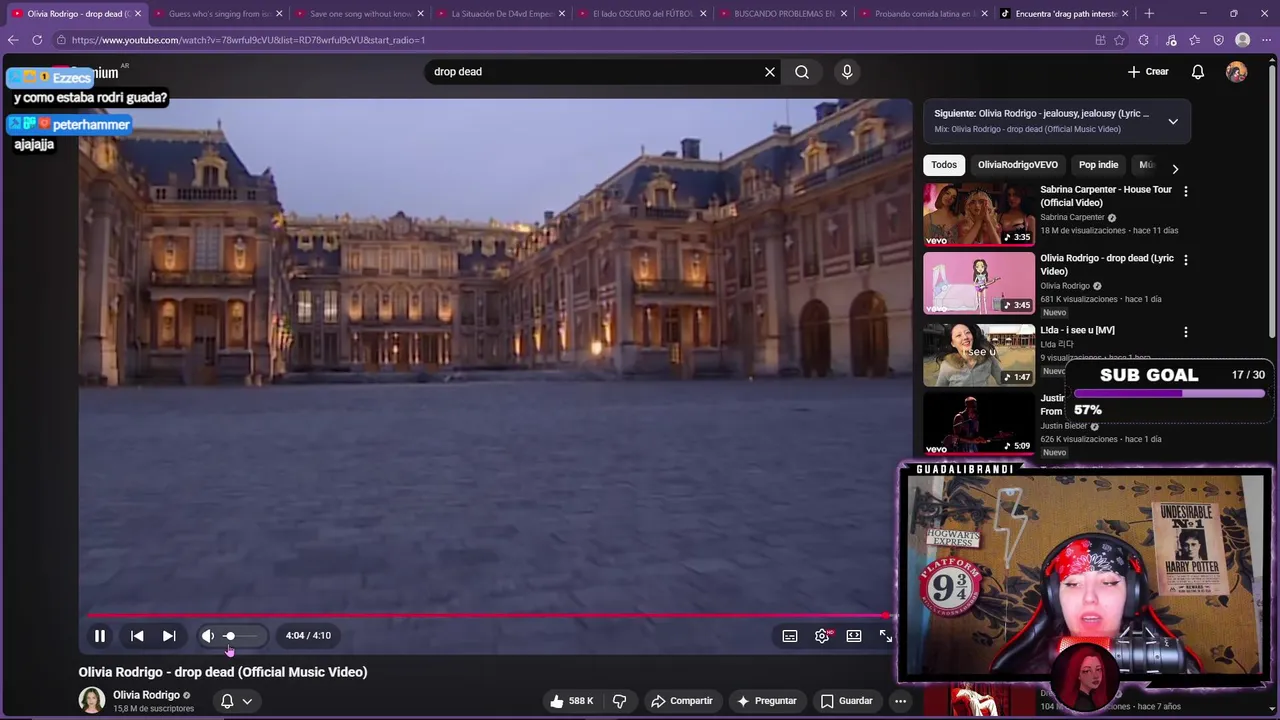Screen dimensions: 1280x720
Task: Open options for House Tour video
Action: [x=1186, y=191]
